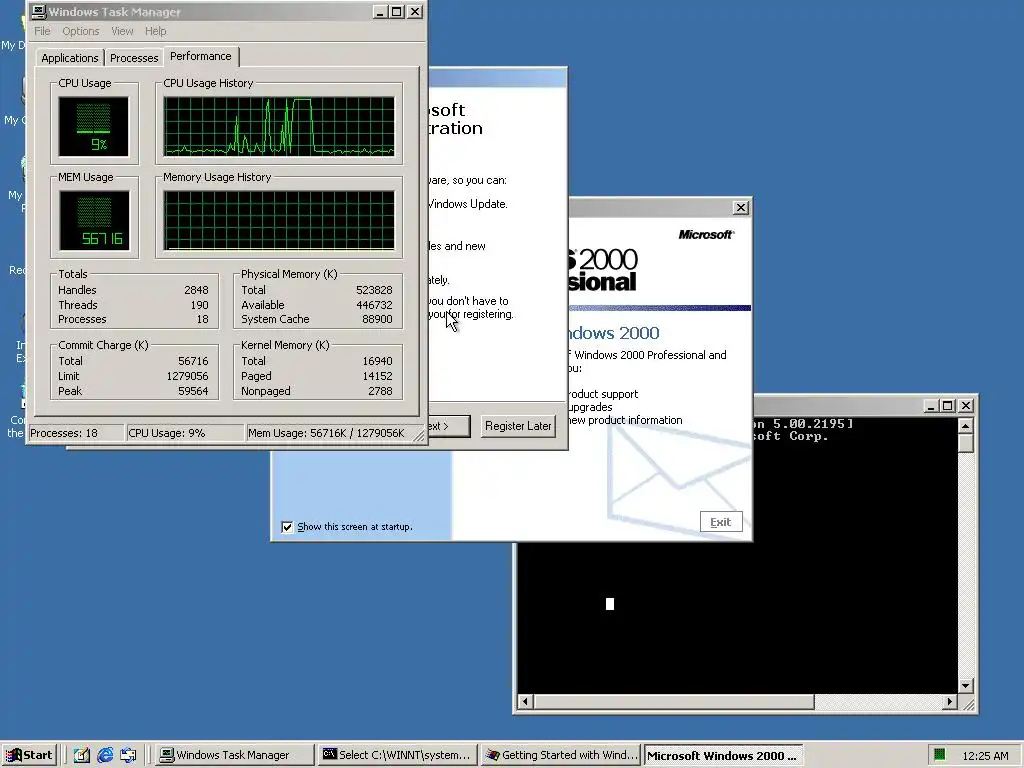1024x768 pixels.
Task: Activate Microsoft Windows 2000 taskbar button
Action: coord(723,755)
